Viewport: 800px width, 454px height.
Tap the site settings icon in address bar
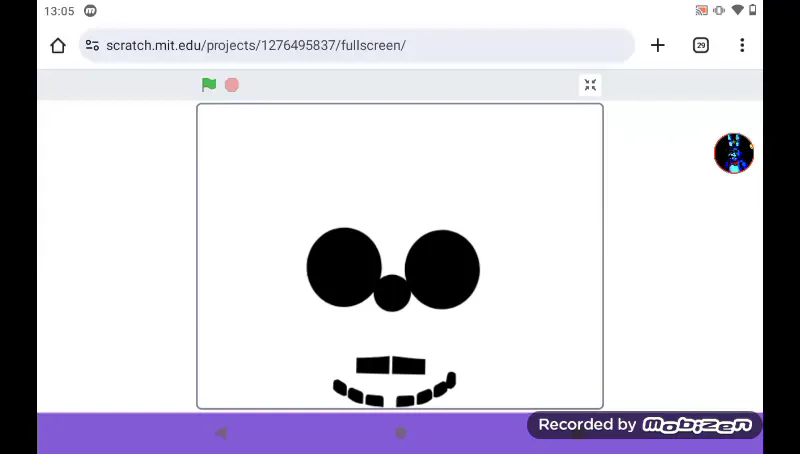point(92,45)
